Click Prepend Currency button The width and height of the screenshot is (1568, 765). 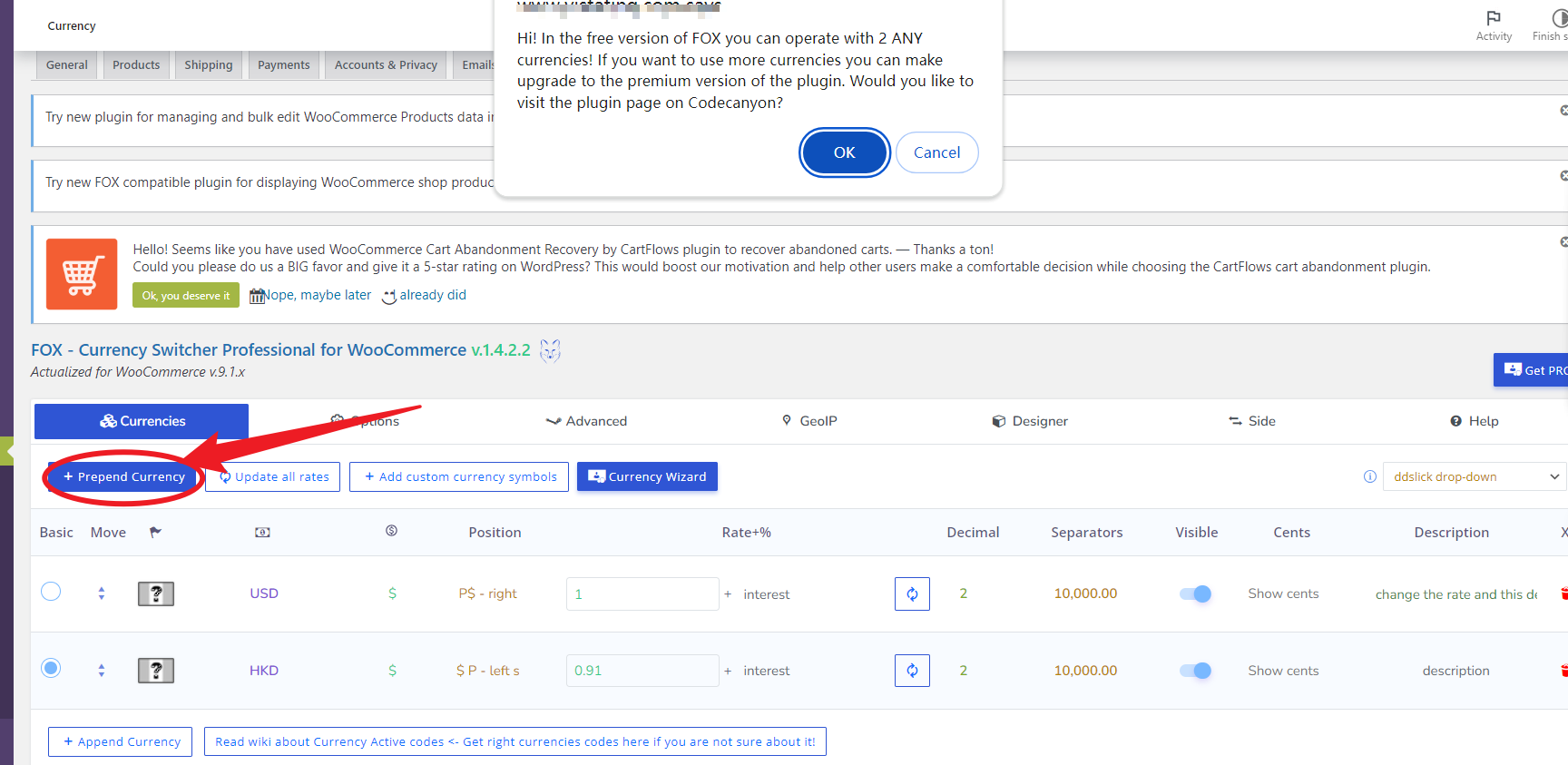[123, 477]
